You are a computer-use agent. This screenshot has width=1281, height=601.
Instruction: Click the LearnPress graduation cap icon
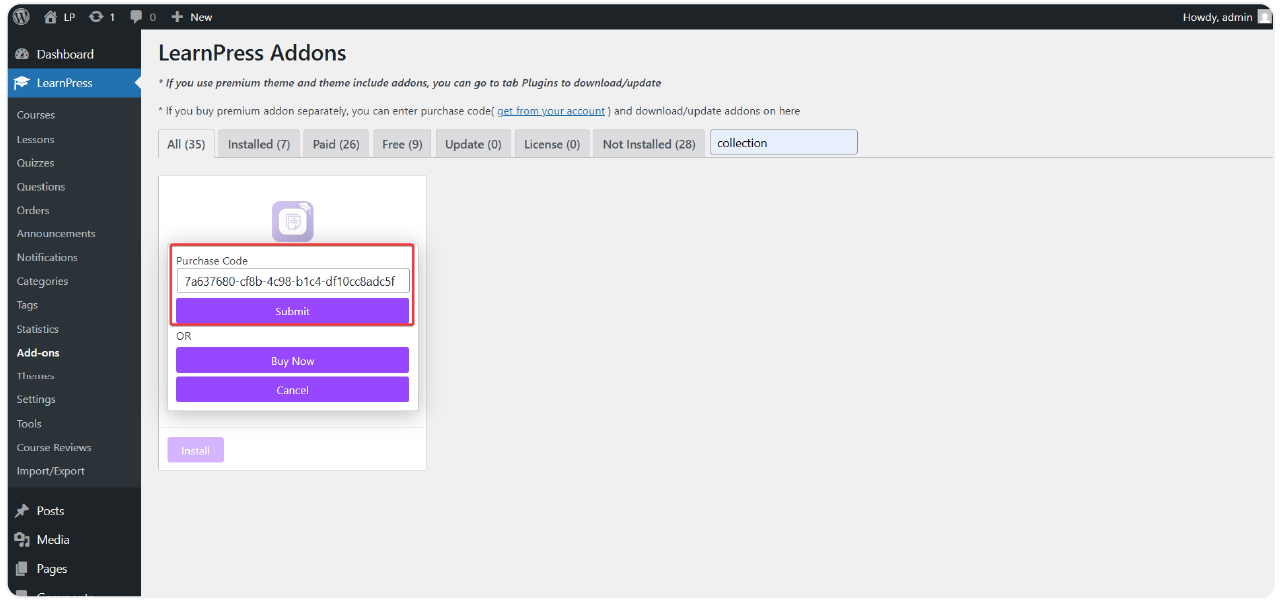(22, 83)
